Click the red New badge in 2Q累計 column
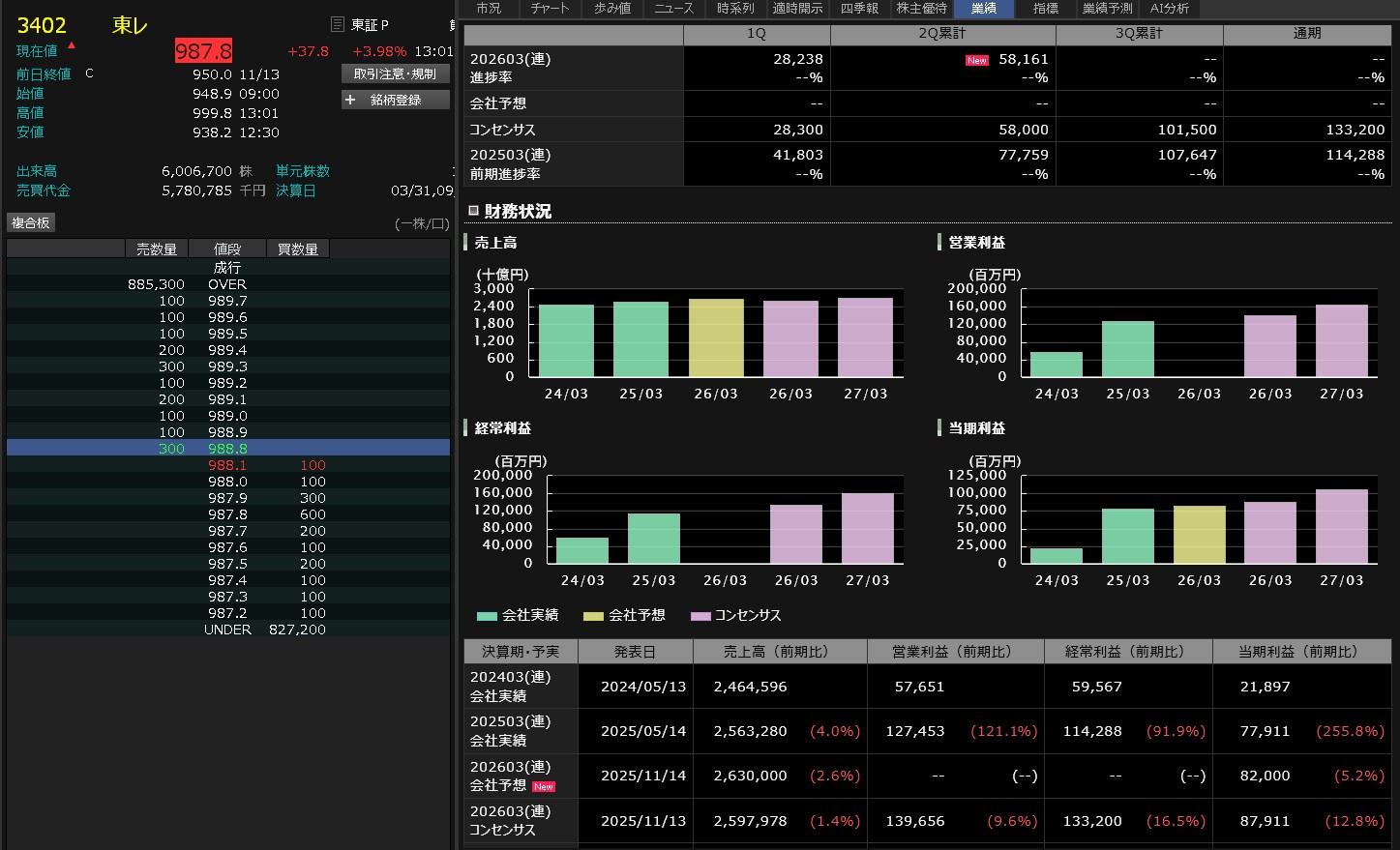Image resolution: width=1400 pixels, height=850 pixels. 976,60
